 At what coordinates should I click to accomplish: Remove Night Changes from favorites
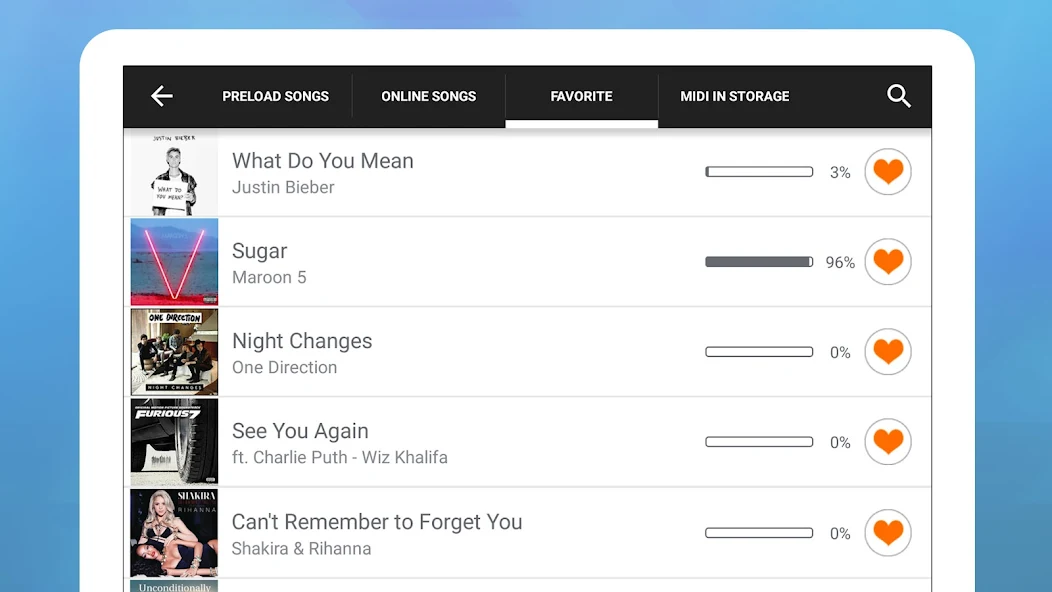888,352
